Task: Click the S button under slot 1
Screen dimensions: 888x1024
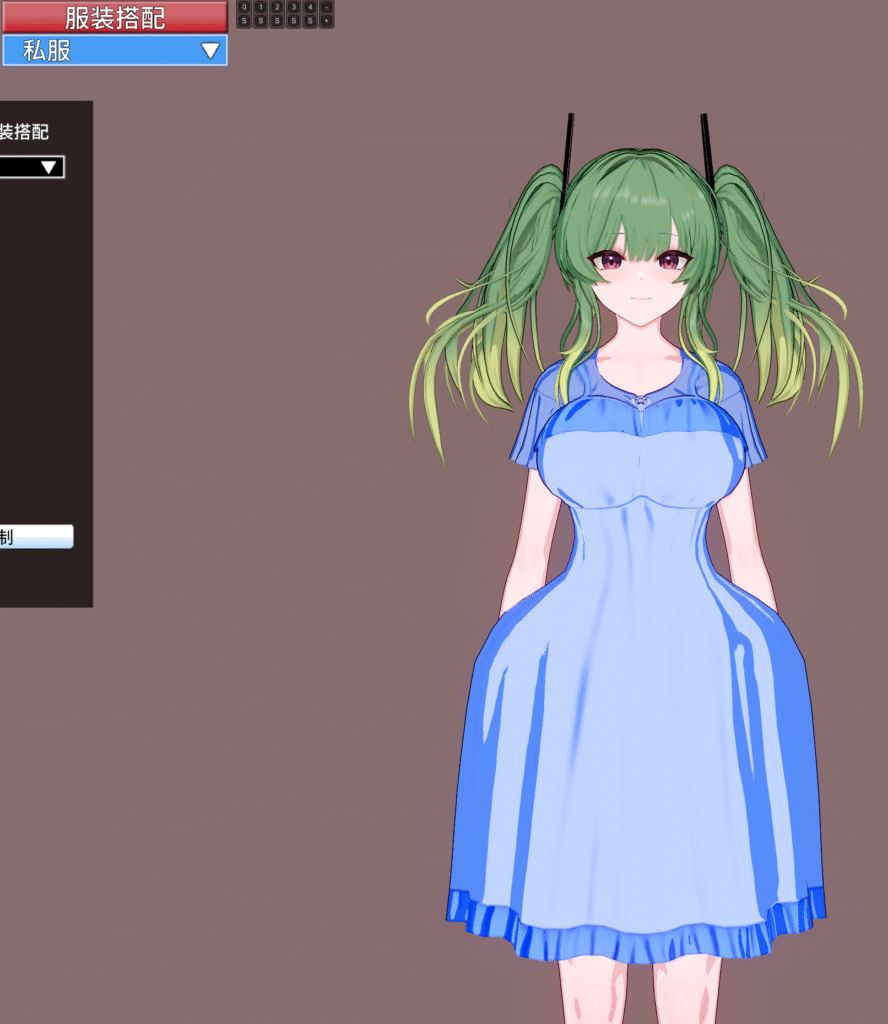Action: 260,21
